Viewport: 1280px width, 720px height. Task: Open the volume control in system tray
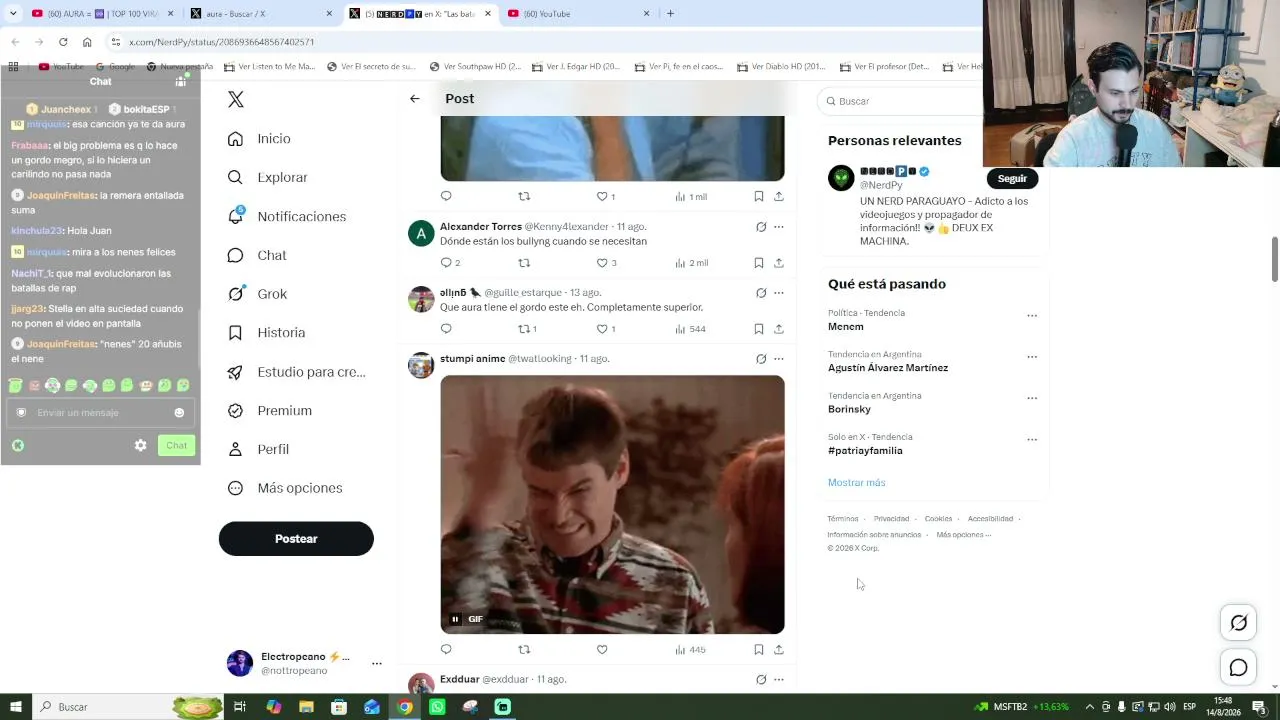1169,707
